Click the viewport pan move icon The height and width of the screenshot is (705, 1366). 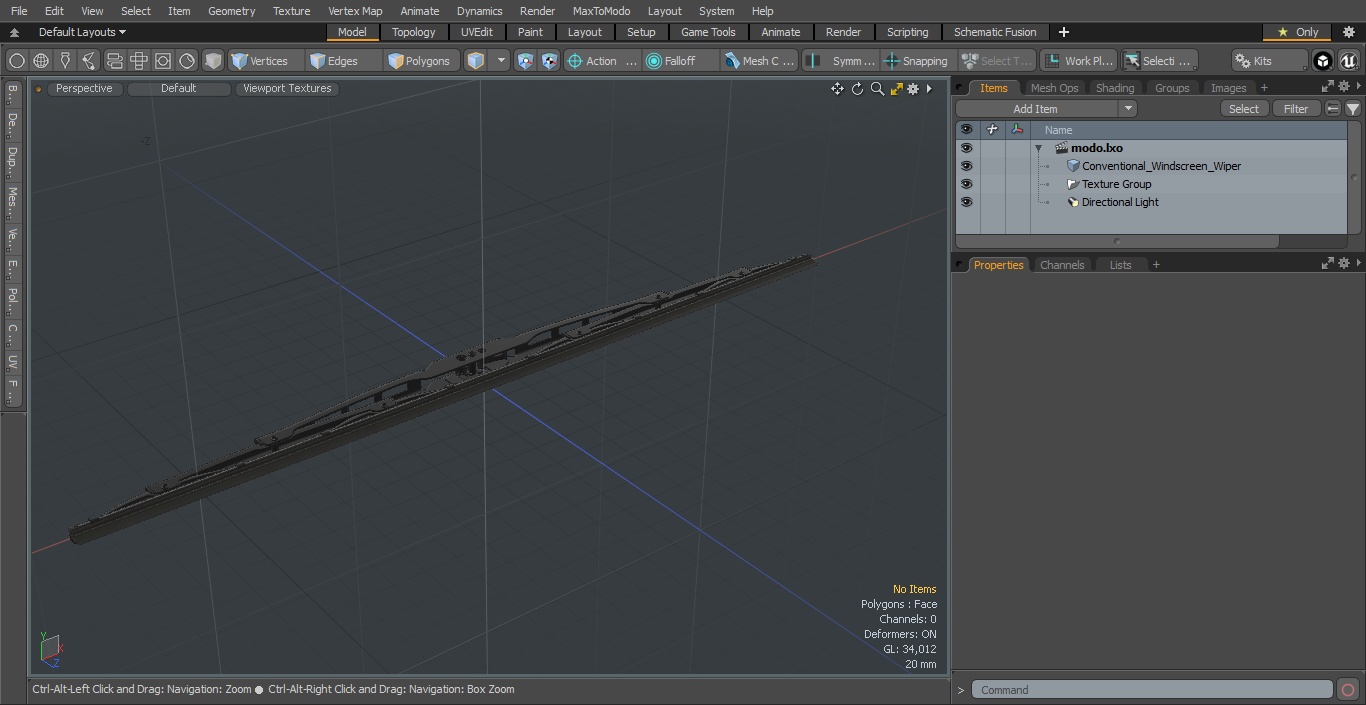click(x=837, y=89)
